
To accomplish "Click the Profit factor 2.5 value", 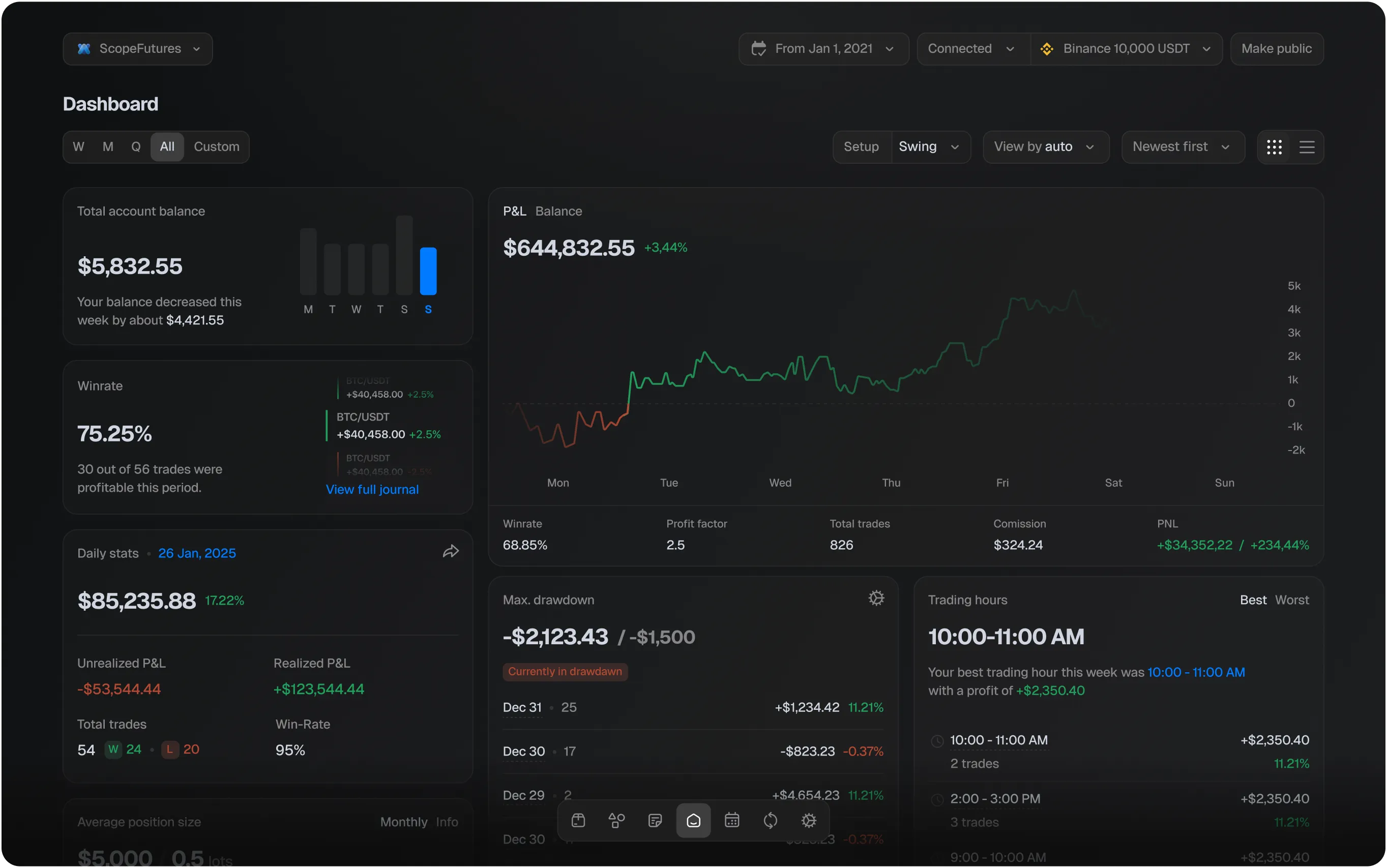I will click(x=676, y=546).
